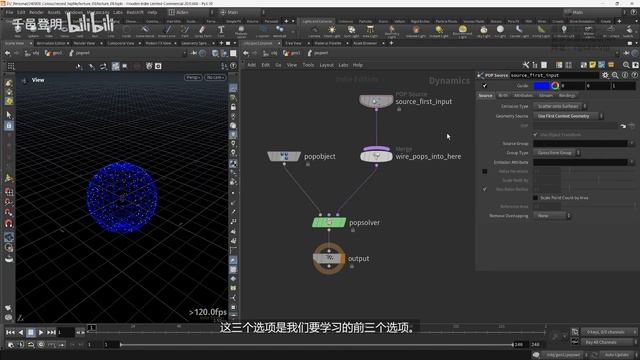The width and height of the screenshot is (640, 360).
Task: Select the Spray Paint shelf tool
Action: point(202,31)
